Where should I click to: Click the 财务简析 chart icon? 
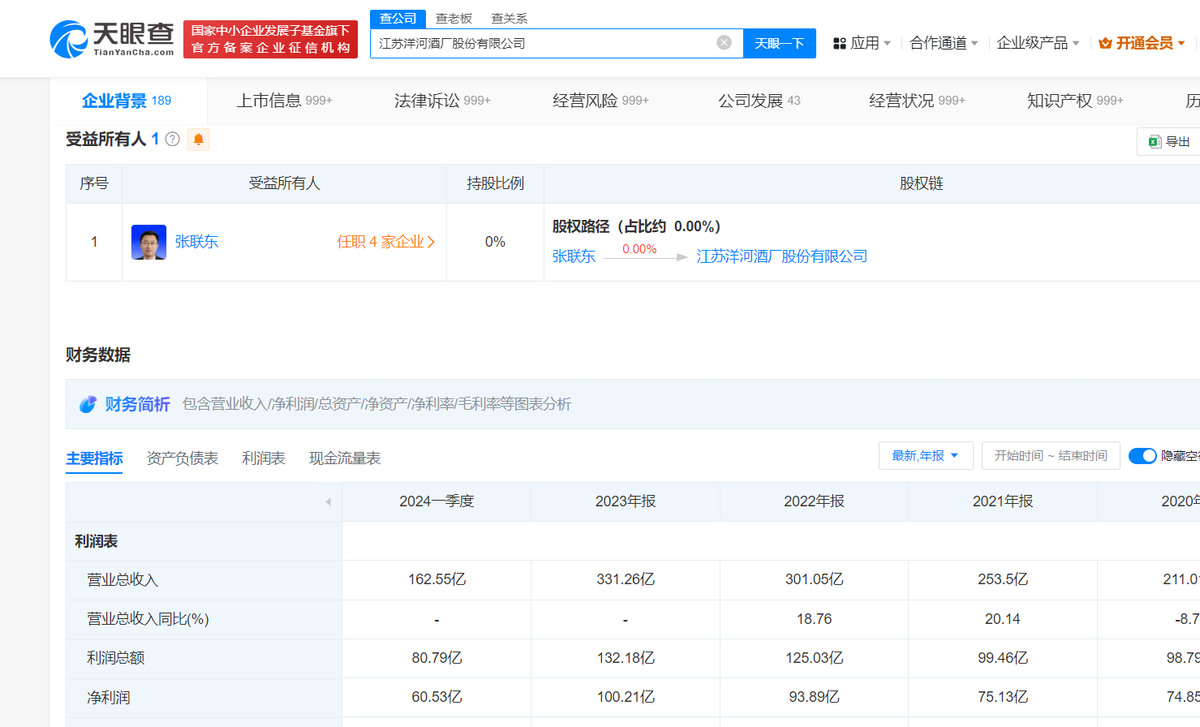point(89,404)
